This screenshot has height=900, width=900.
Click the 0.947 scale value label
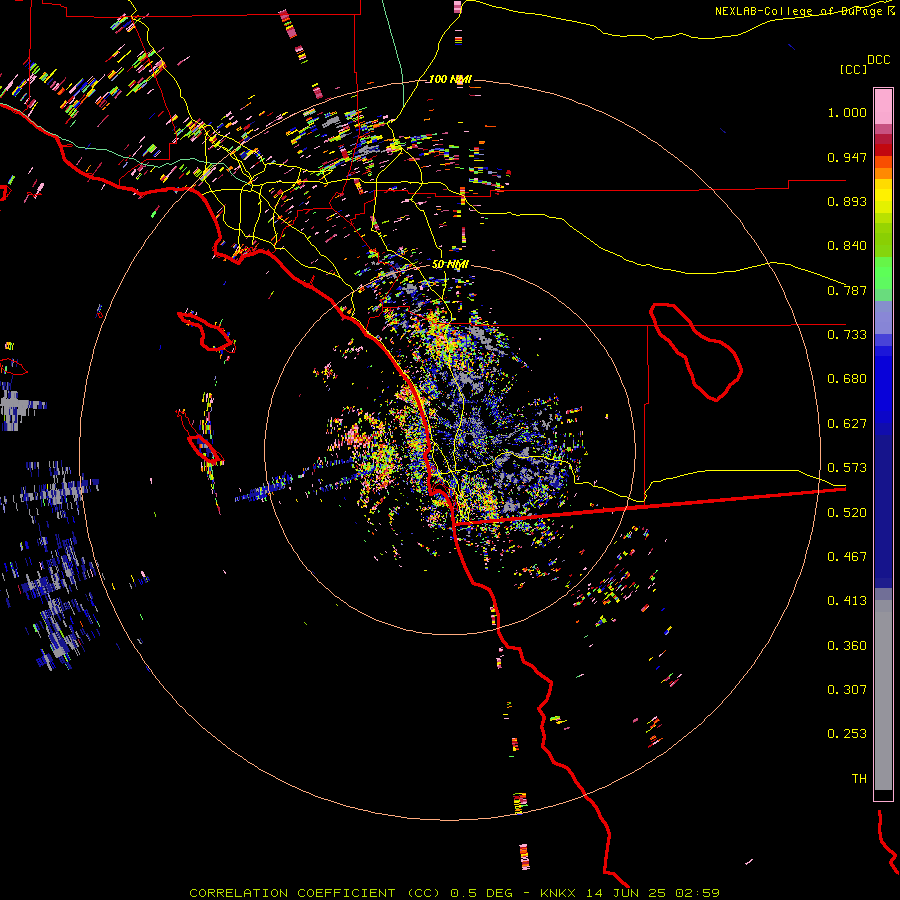pos(847,157)
